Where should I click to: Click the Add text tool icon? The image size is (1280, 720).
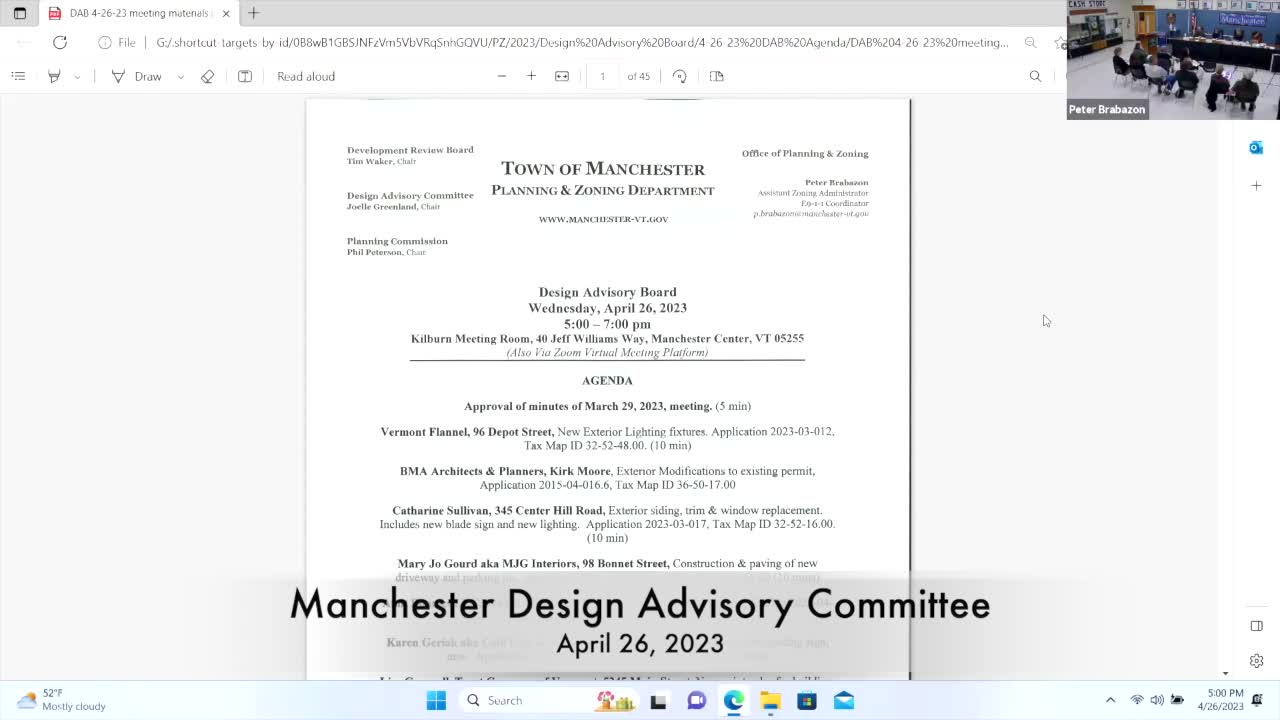tap(245, 76)
